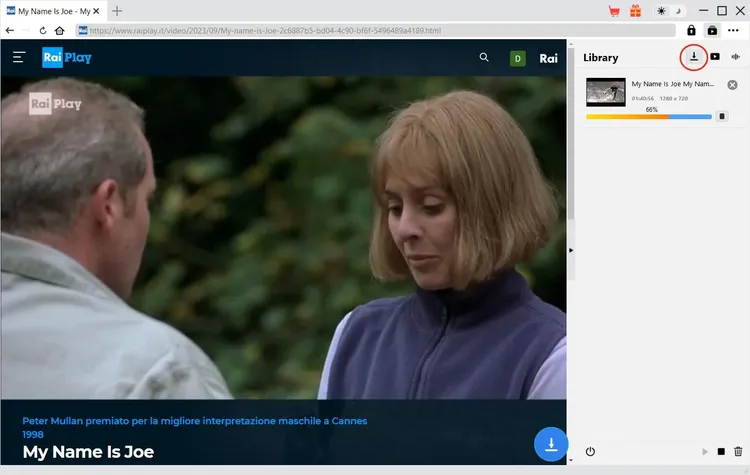Image resolution: width=750 pixels, height=475 pixels.
Task: Switch to the Video library tab
Action: click(715, 57)
